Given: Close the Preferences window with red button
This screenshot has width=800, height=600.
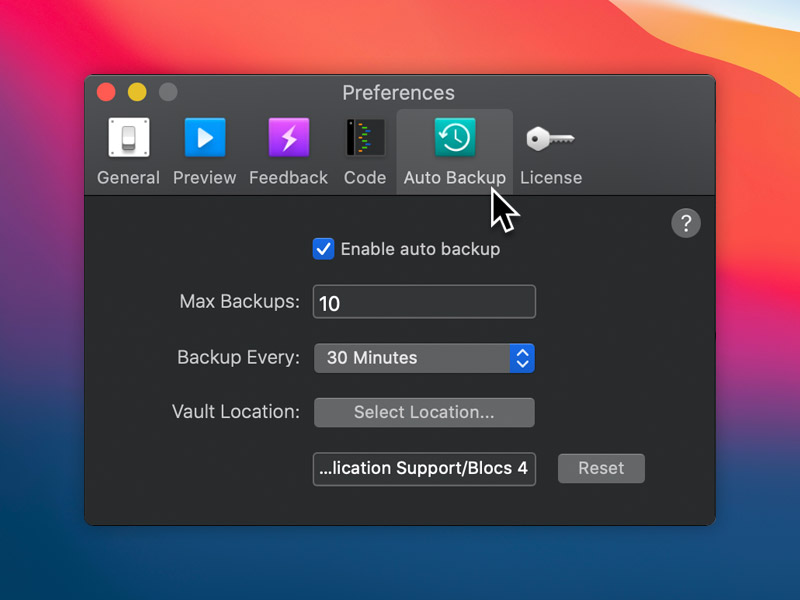Looking at the screenshot, I should 106,93.
